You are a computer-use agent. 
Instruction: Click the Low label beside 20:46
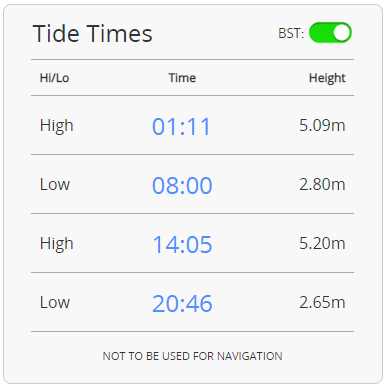55,303
